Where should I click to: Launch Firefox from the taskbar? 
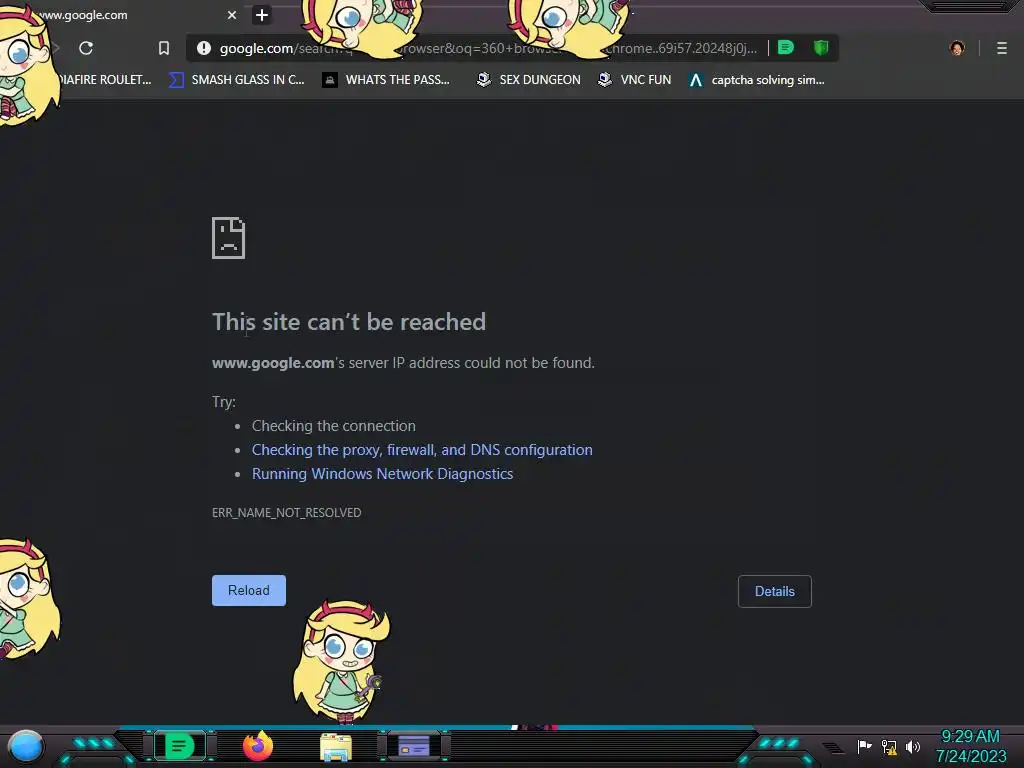coord(258,746)
